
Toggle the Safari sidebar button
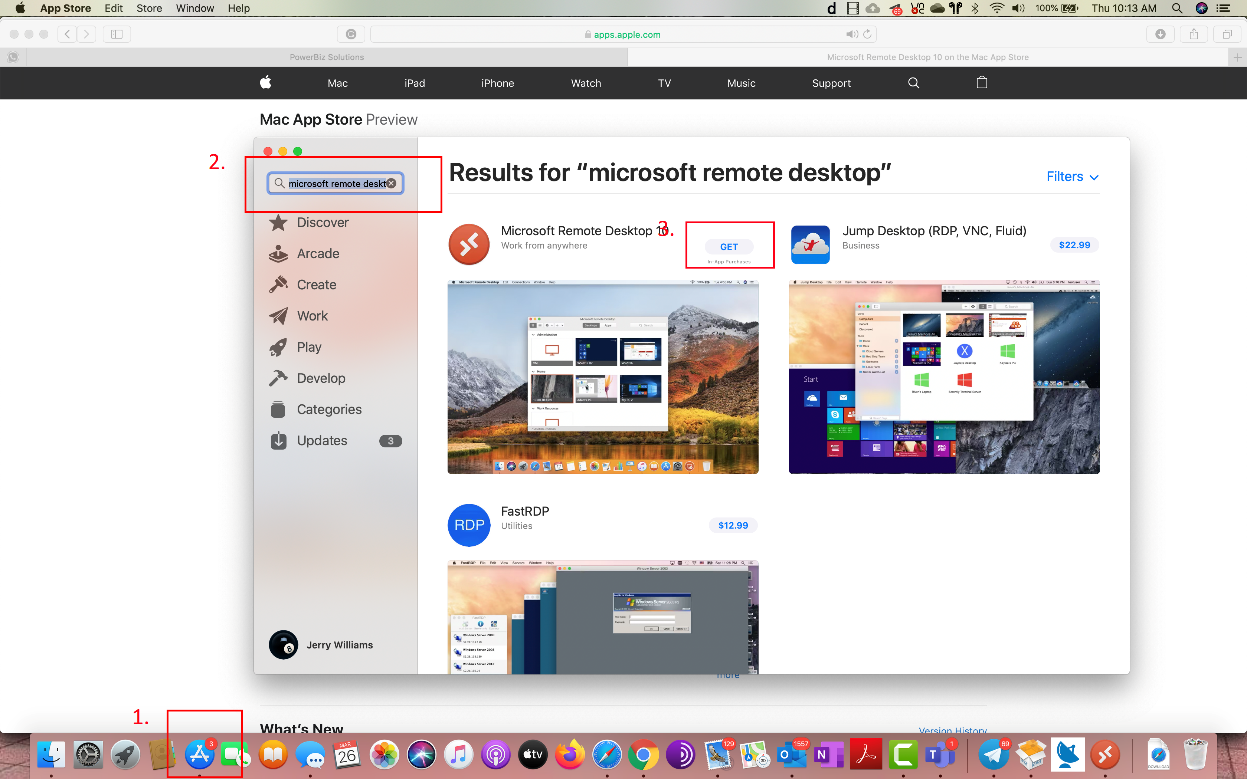click(x=117, y=34)
